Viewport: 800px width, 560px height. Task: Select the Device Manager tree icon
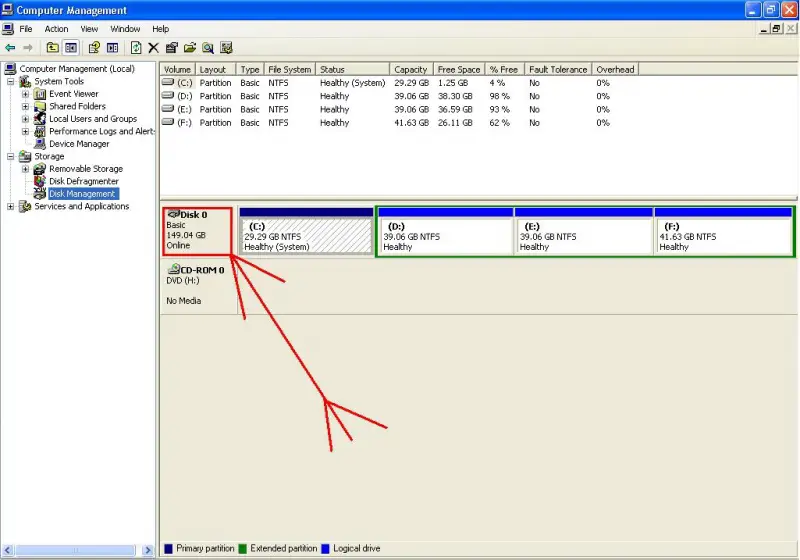click(40, 144)
